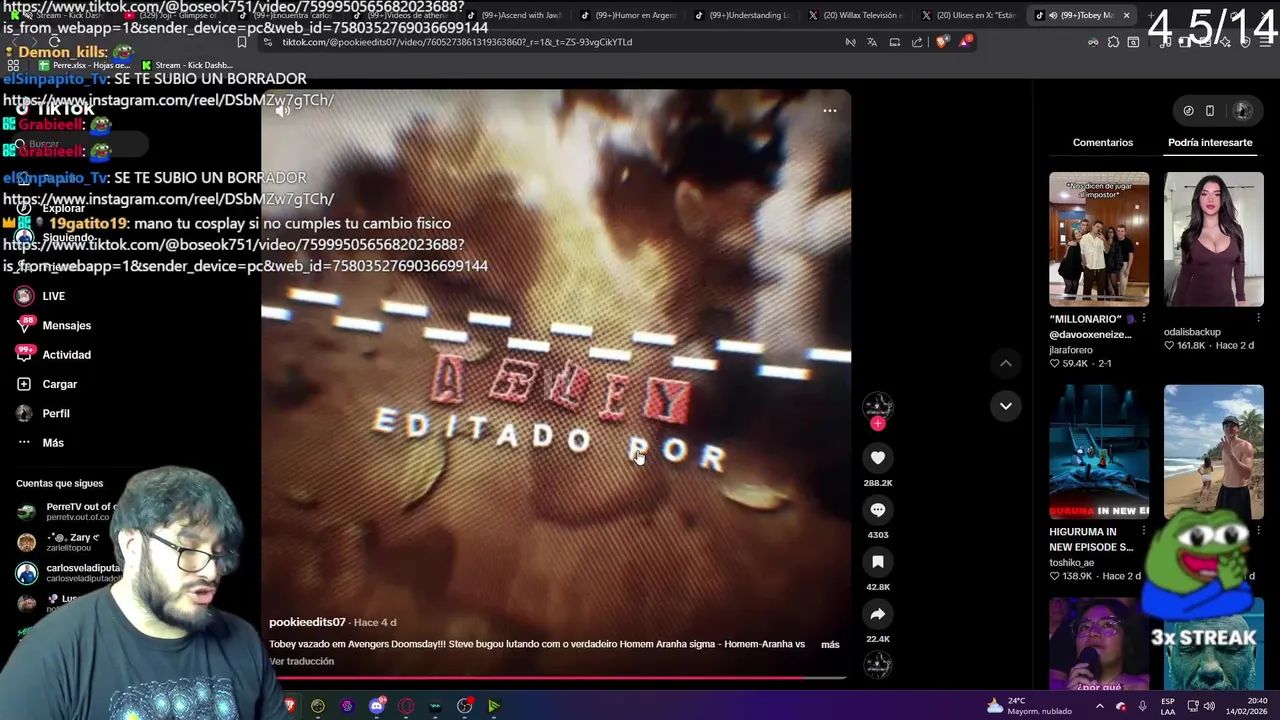Screen dimensions: 1280x720
Task: Go to the next video down arrow
Action: [1005, 406]
